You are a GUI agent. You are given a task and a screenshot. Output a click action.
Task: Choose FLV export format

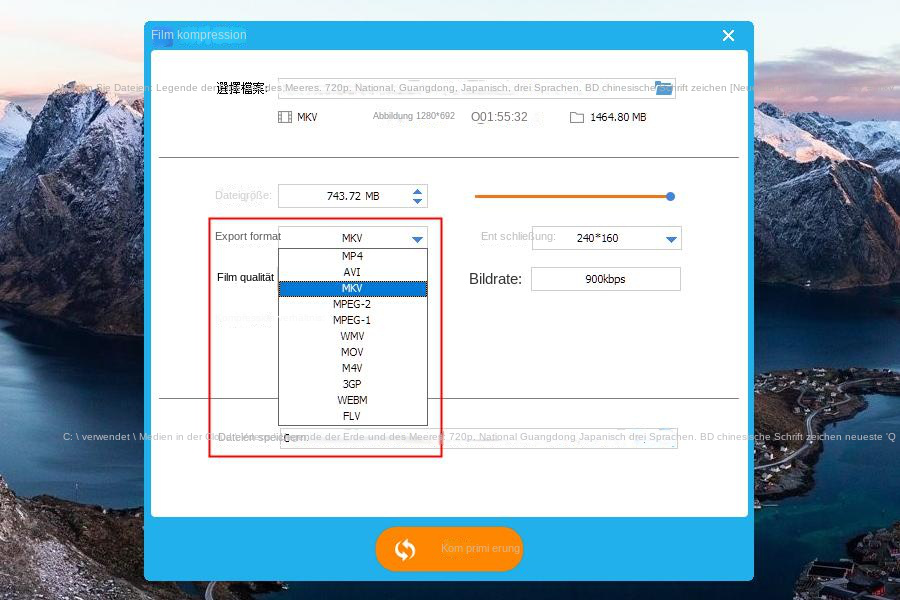click(352, 416)
